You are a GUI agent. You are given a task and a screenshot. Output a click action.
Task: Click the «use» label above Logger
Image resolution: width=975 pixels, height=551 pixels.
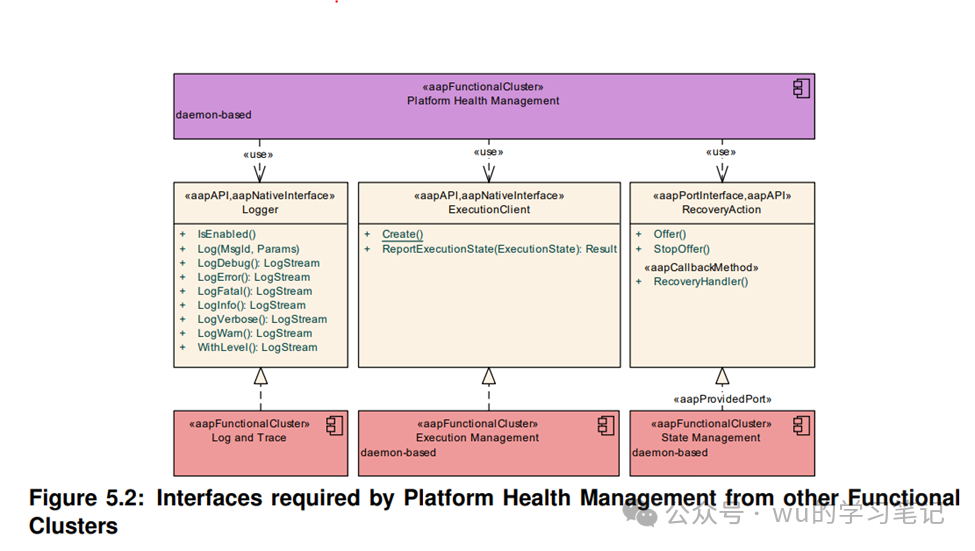[257, 154]
